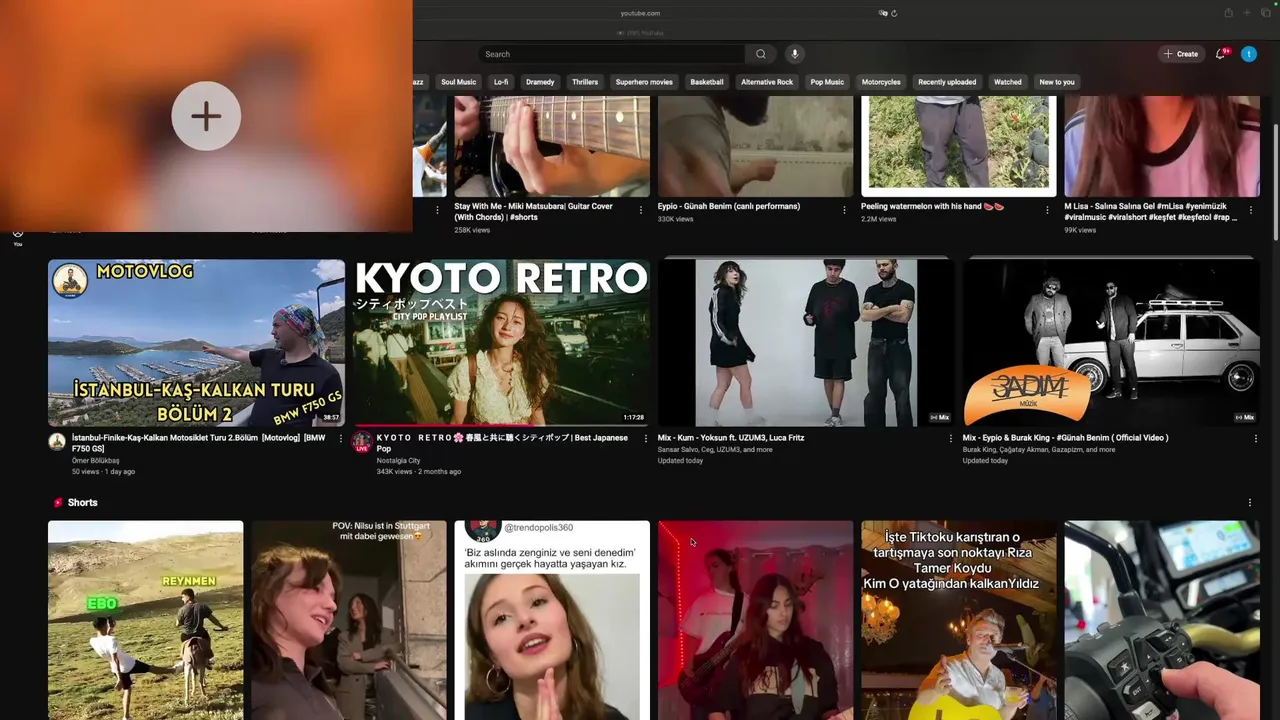Image resolution: width=1280 pixels, height=720 pixels.
Task: Click the İstanbul-Finike-Kaş-Kalkan video title
Action: pyautogui.click(x=198, y=443)
